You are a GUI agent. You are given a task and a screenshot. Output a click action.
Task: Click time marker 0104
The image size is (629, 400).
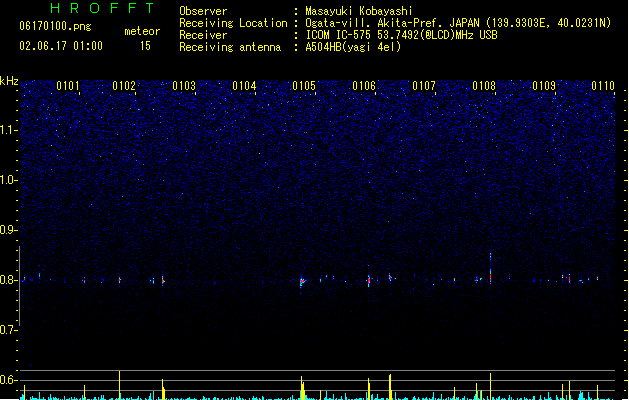tap(244, 86)
